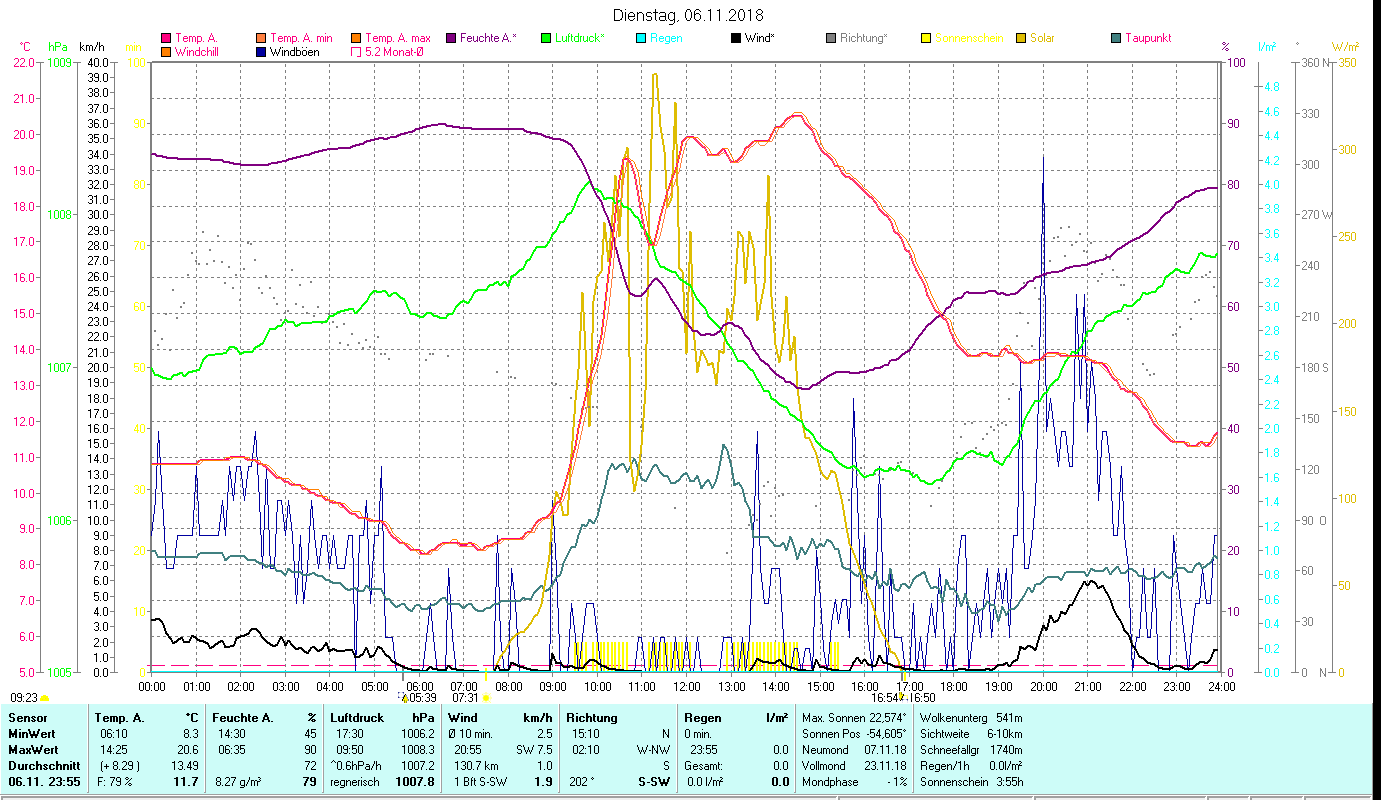The image size is (1381, 800).
Task: Select the 5.2 Monat-Ø legend swatch
Action: coord(357,52)
